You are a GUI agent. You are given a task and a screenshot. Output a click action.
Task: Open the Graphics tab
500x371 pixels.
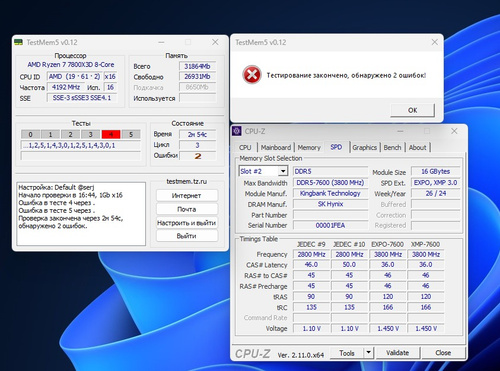click(364, 147)
